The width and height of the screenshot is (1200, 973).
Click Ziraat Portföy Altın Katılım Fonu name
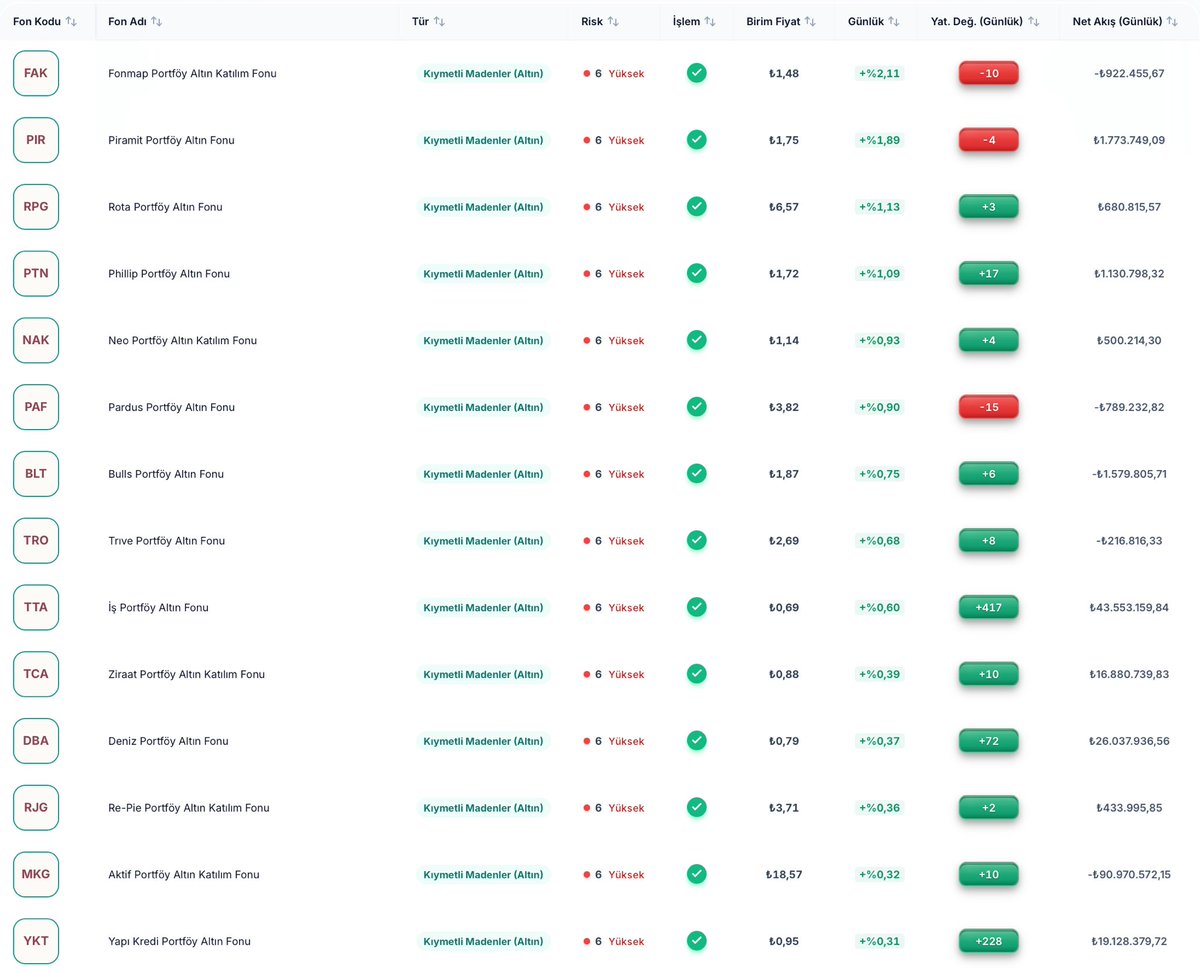186,675
